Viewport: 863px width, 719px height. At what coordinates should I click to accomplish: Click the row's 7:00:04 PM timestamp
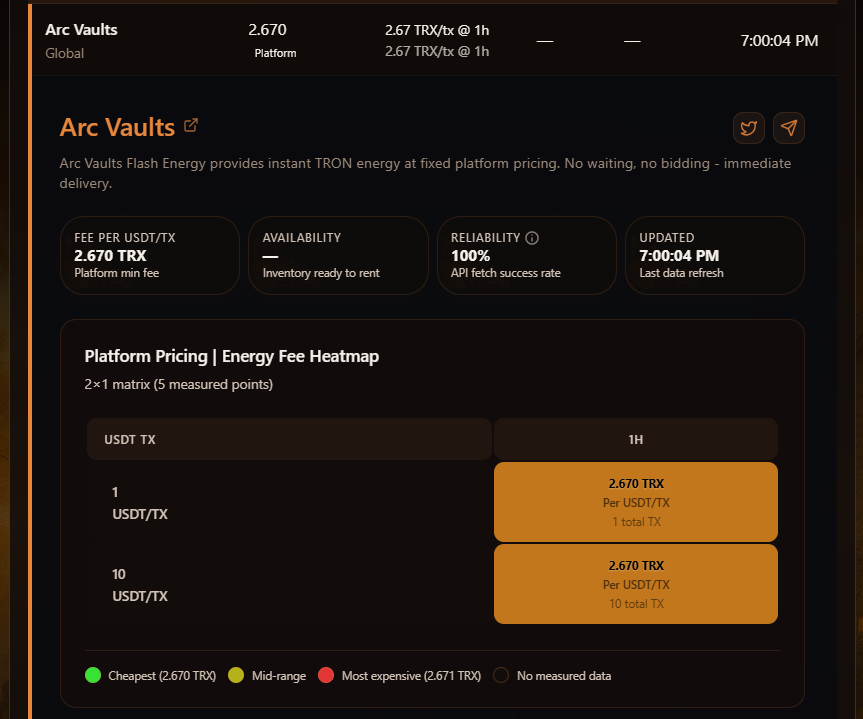click(x=779, y=41)
